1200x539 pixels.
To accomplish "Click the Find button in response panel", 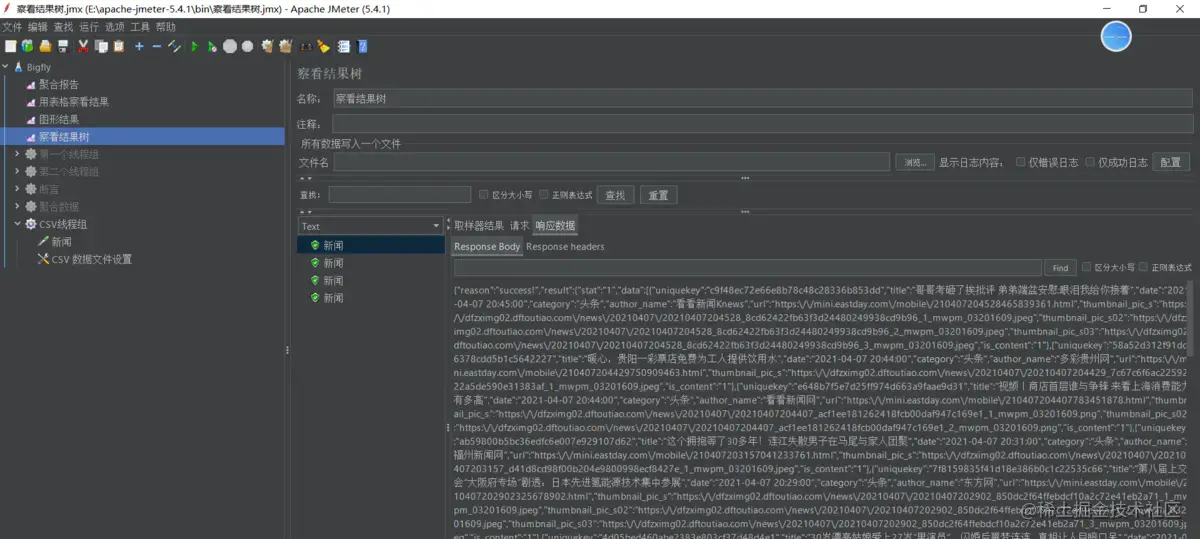I will tap(1060, 268).
